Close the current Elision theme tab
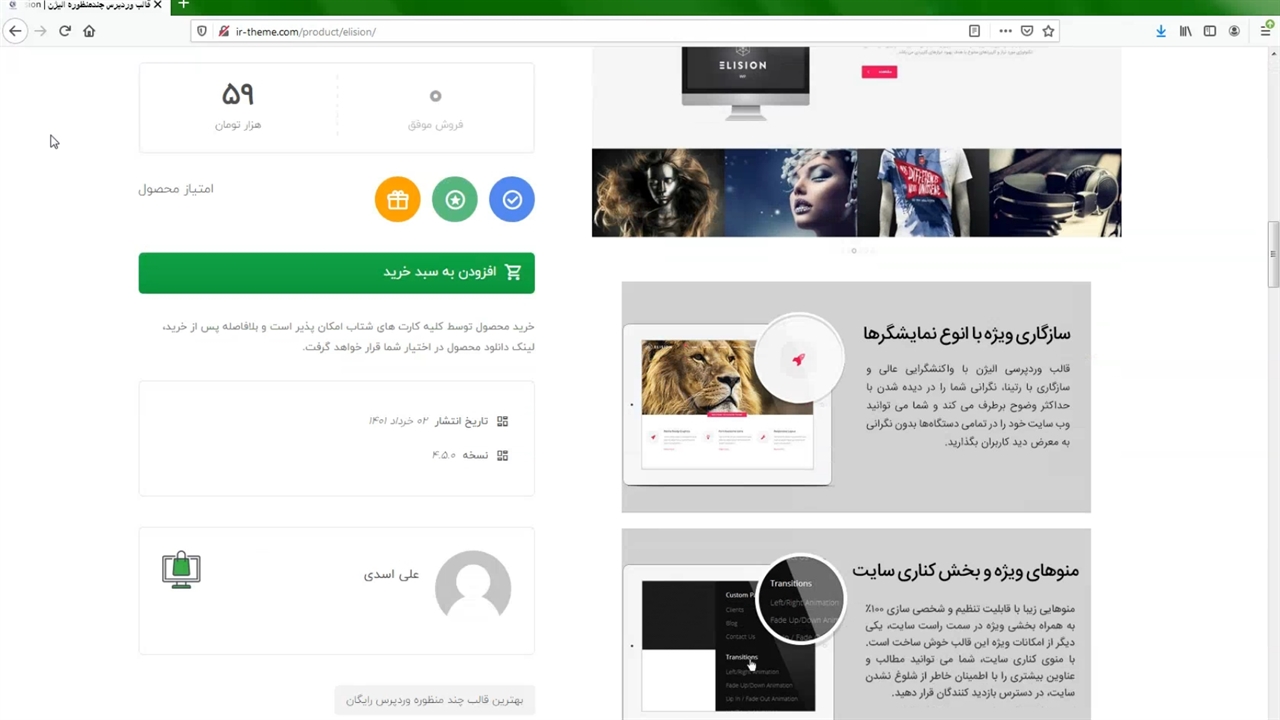Image resolution: width=1280 pixels, height=720 pixels. click(157, 5)
